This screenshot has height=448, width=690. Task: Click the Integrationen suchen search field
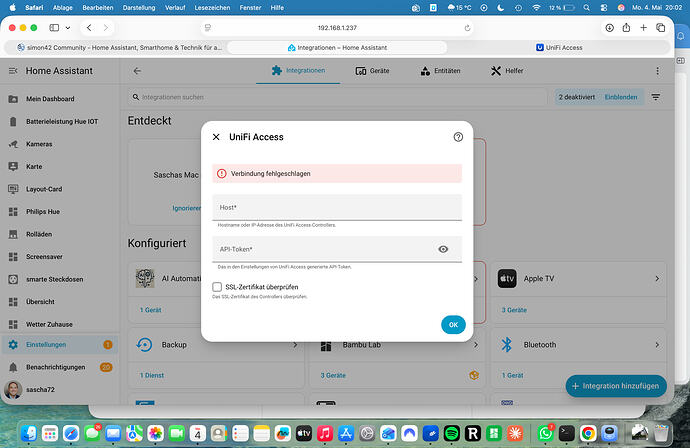coord(337,97)
